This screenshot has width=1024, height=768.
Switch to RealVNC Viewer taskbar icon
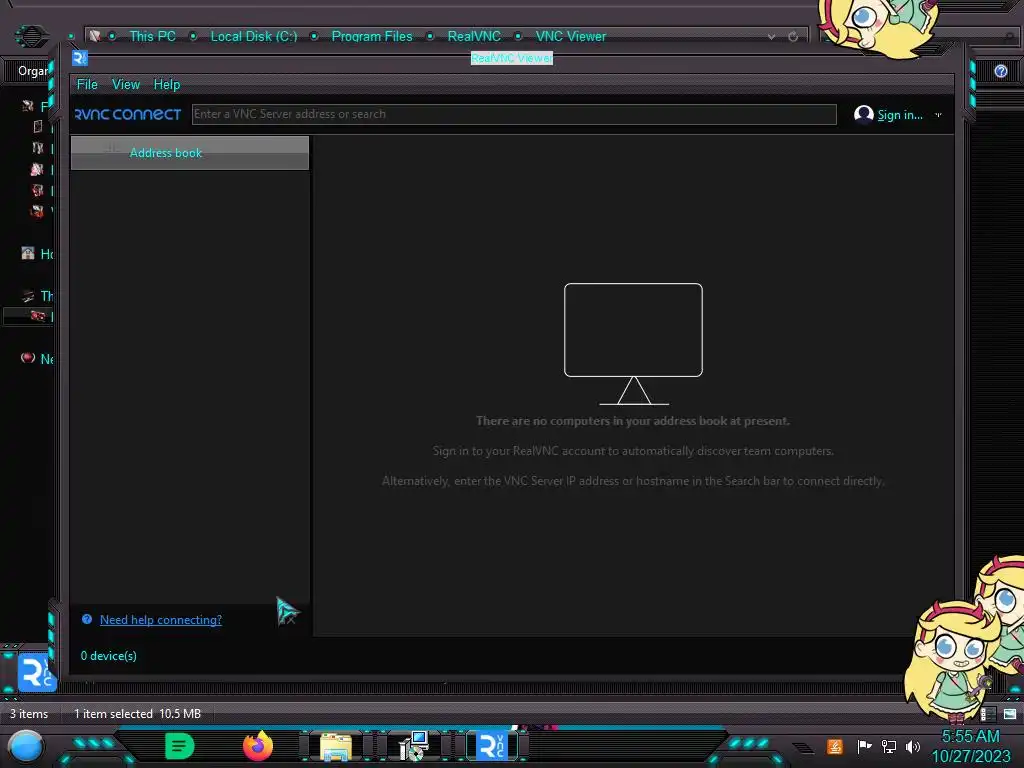click(x=492, y=746)
